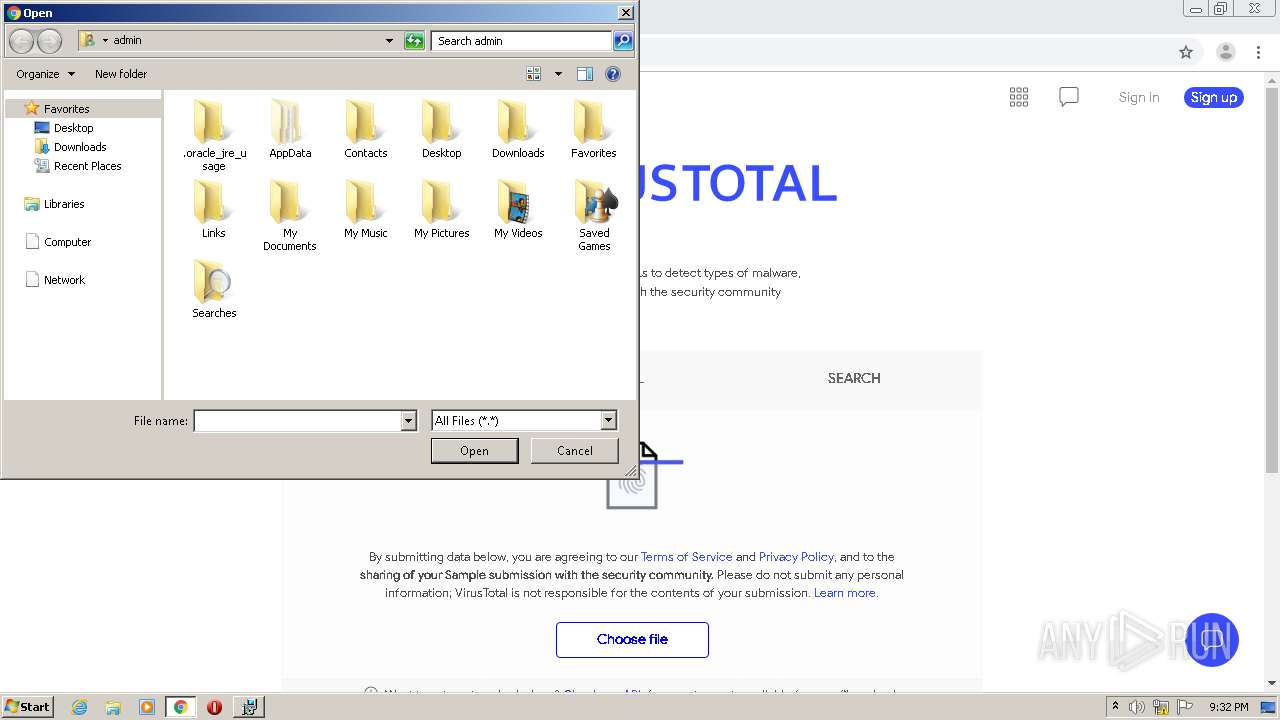Open the .oracle_jre_usage folder
The image size is (1280, 720).
click(x=214, y=135)
